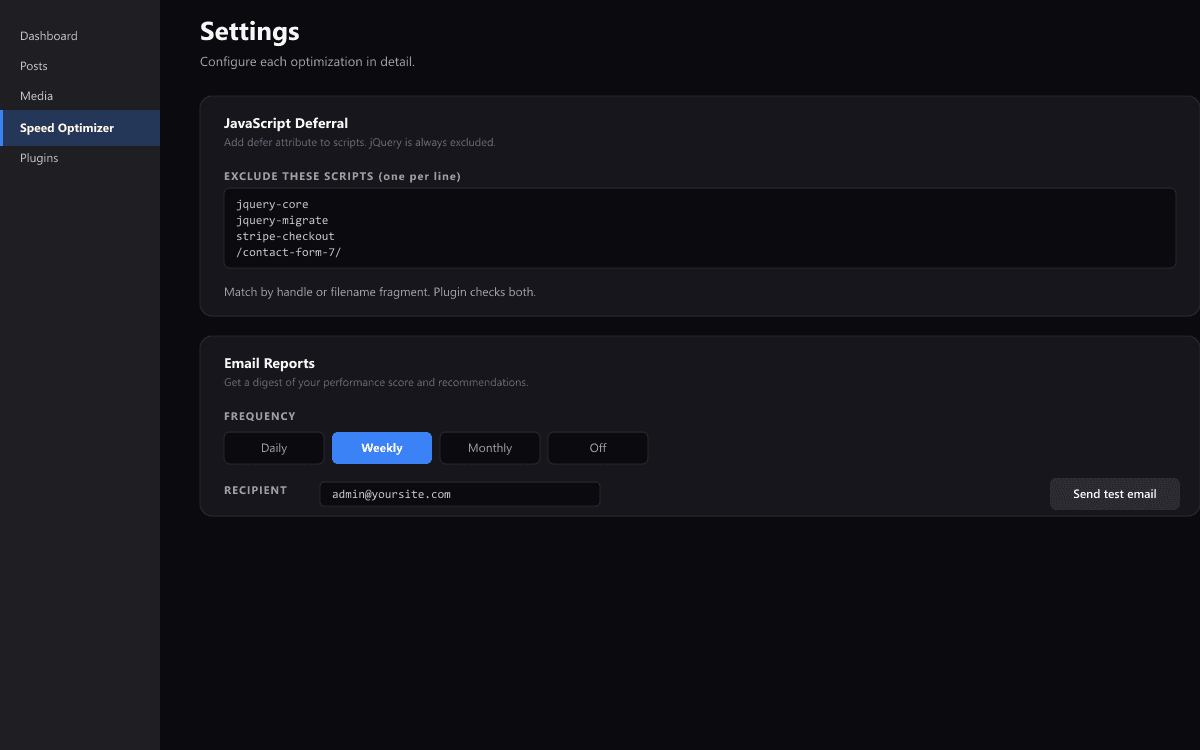1200x750 pixels.
Task: Click the 'jquery-core' exclusion line
Action: (x=272, y=204)
